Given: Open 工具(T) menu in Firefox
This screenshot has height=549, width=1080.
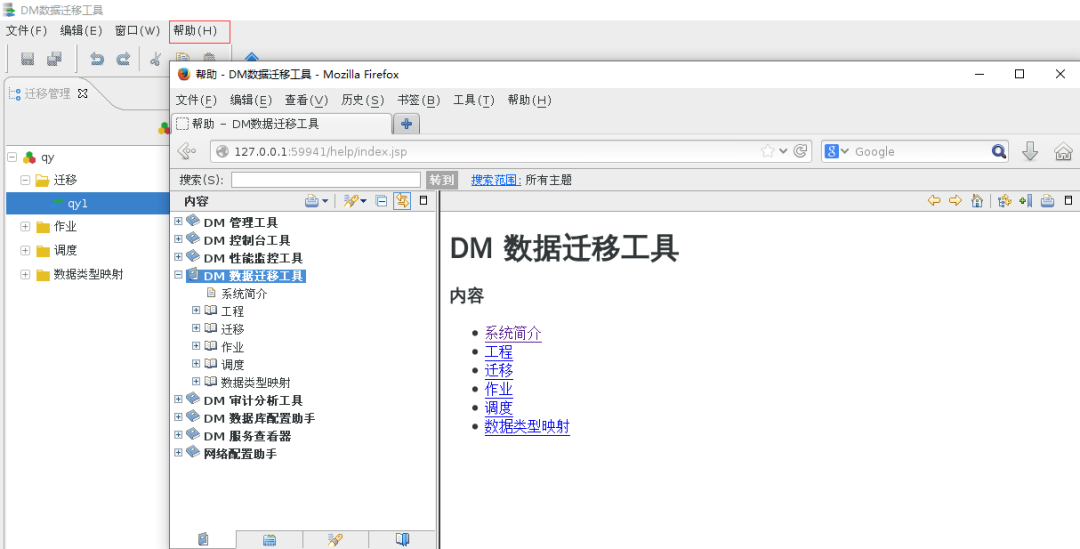Looking at the screenshot, I should coord(474,101).
